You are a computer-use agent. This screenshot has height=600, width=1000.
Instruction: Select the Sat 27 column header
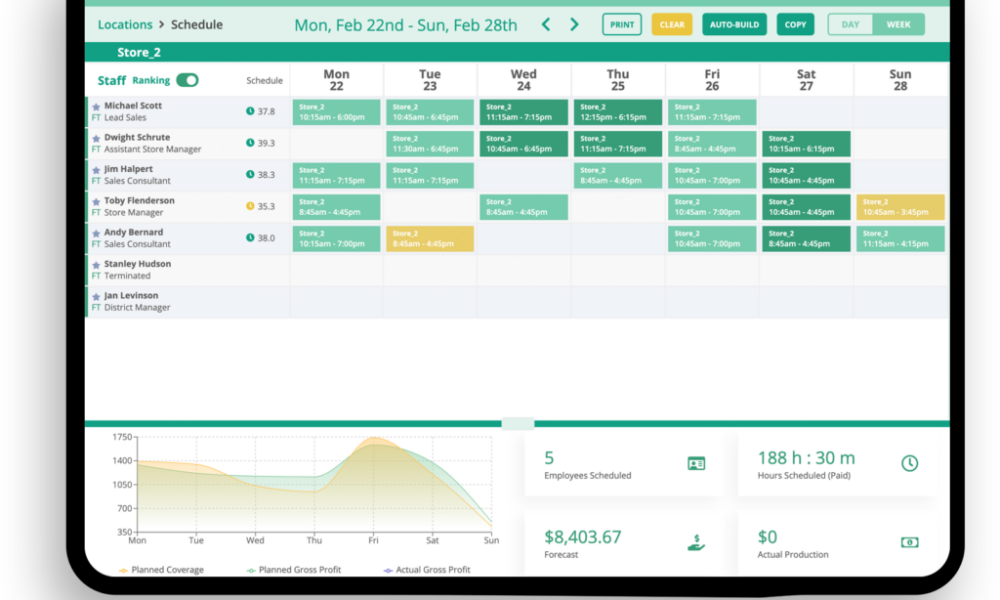(806, 80)
